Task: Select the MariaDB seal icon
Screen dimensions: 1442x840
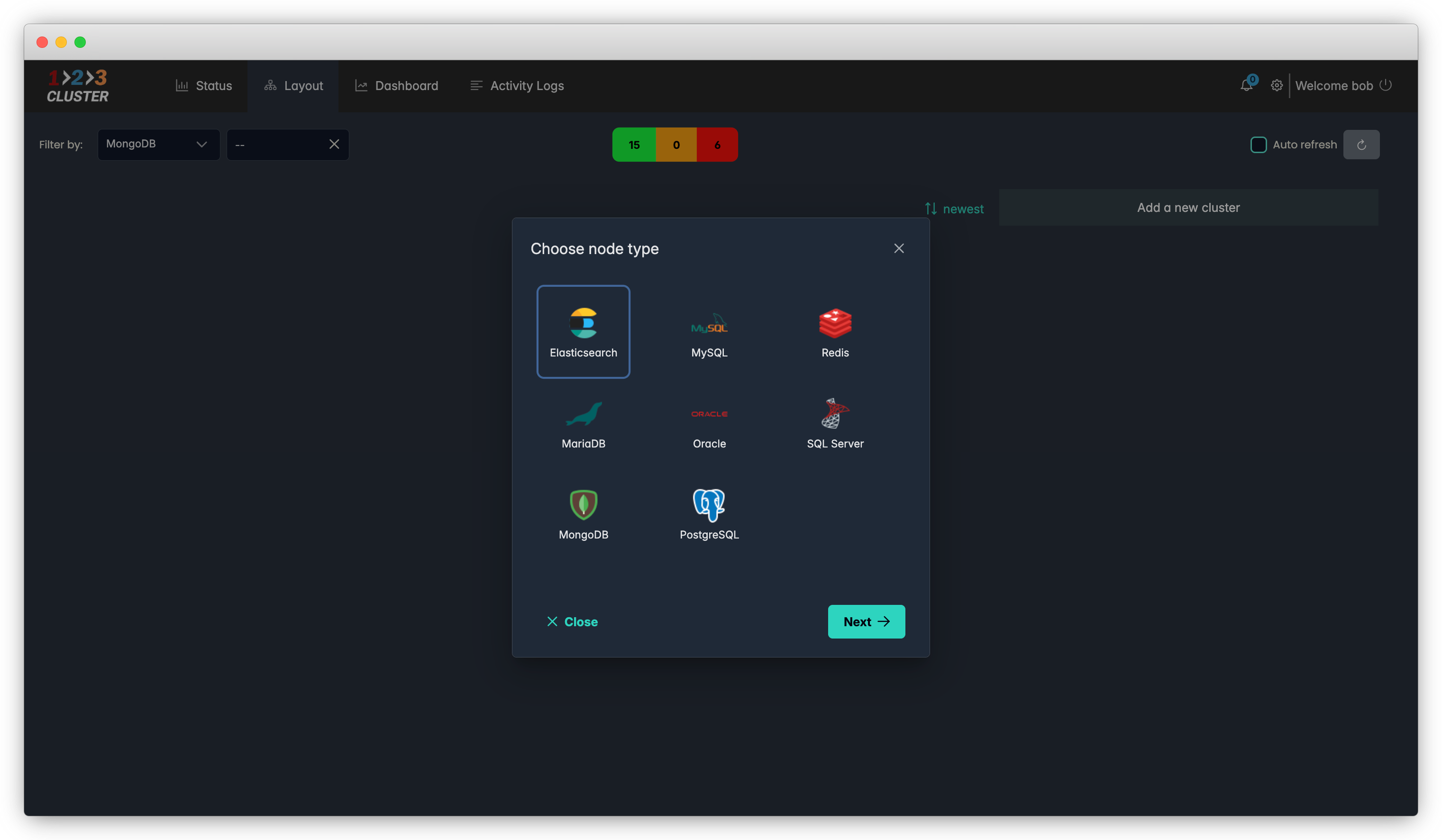Action: tap(583, 414)
